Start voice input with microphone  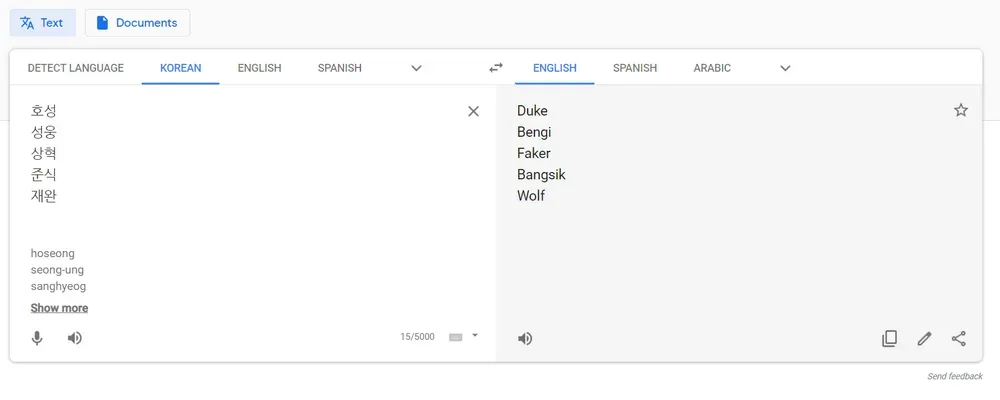tap(38, 338)
